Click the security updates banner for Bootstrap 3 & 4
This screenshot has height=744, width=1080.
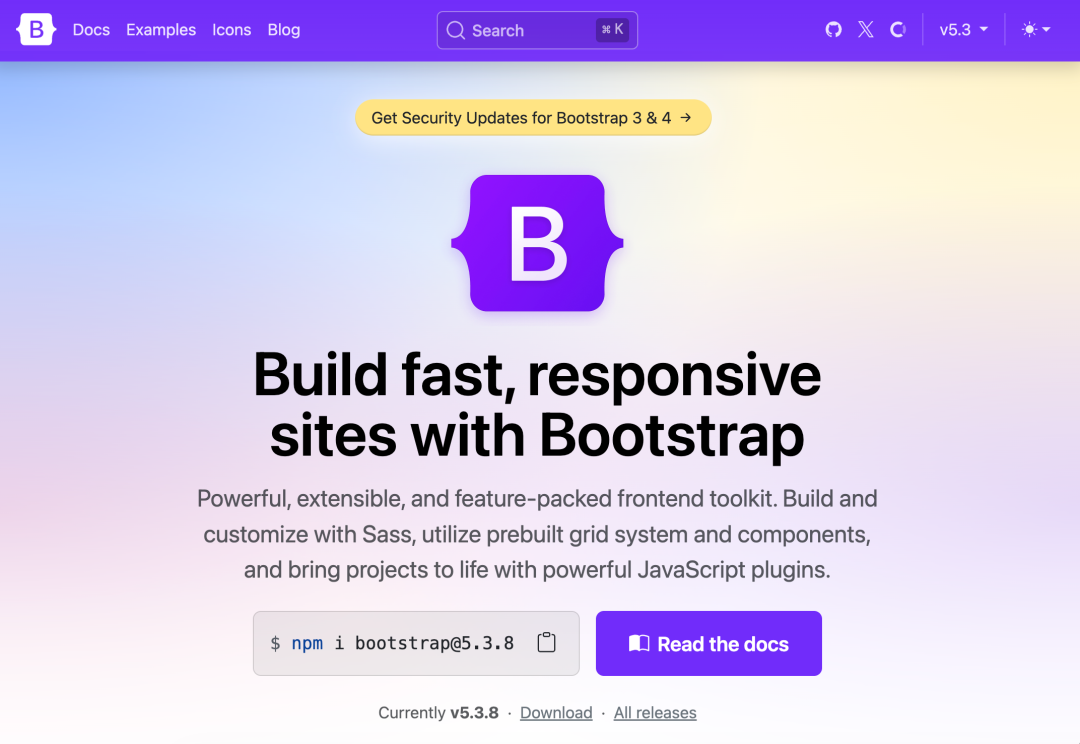click(533, 118)
